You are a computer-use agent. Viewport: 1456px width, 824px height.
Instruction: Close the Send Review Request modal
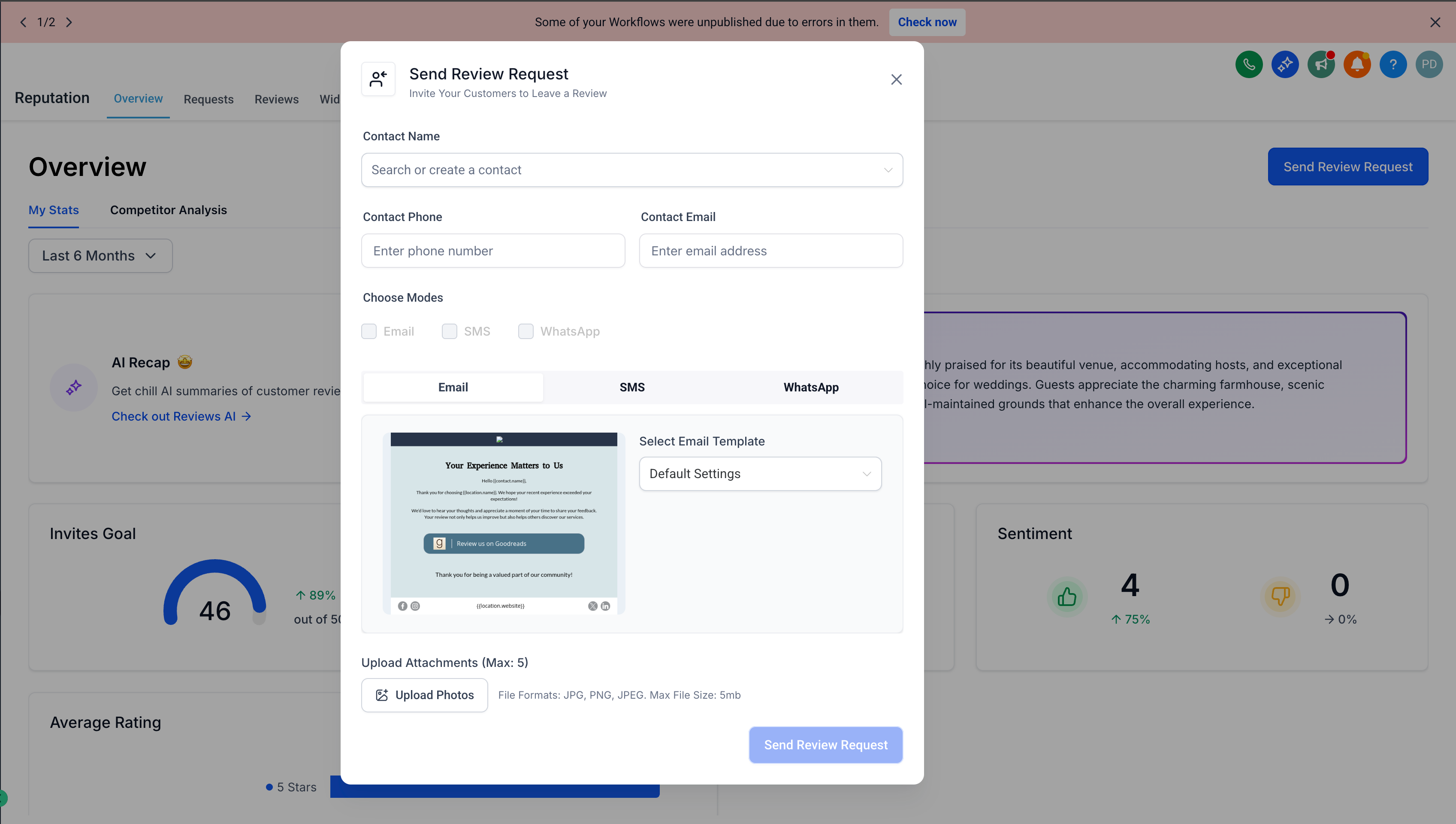tap(896, 80)
